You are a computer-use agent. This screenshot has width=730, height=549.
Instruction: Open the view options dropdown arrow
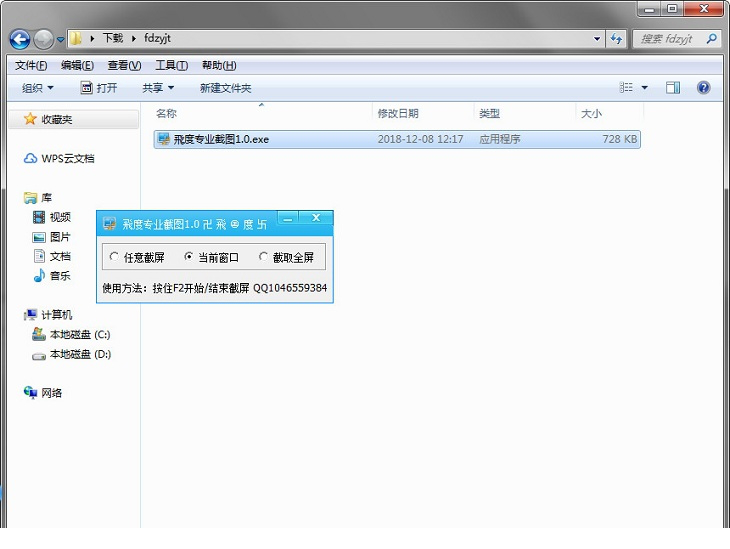644,88
